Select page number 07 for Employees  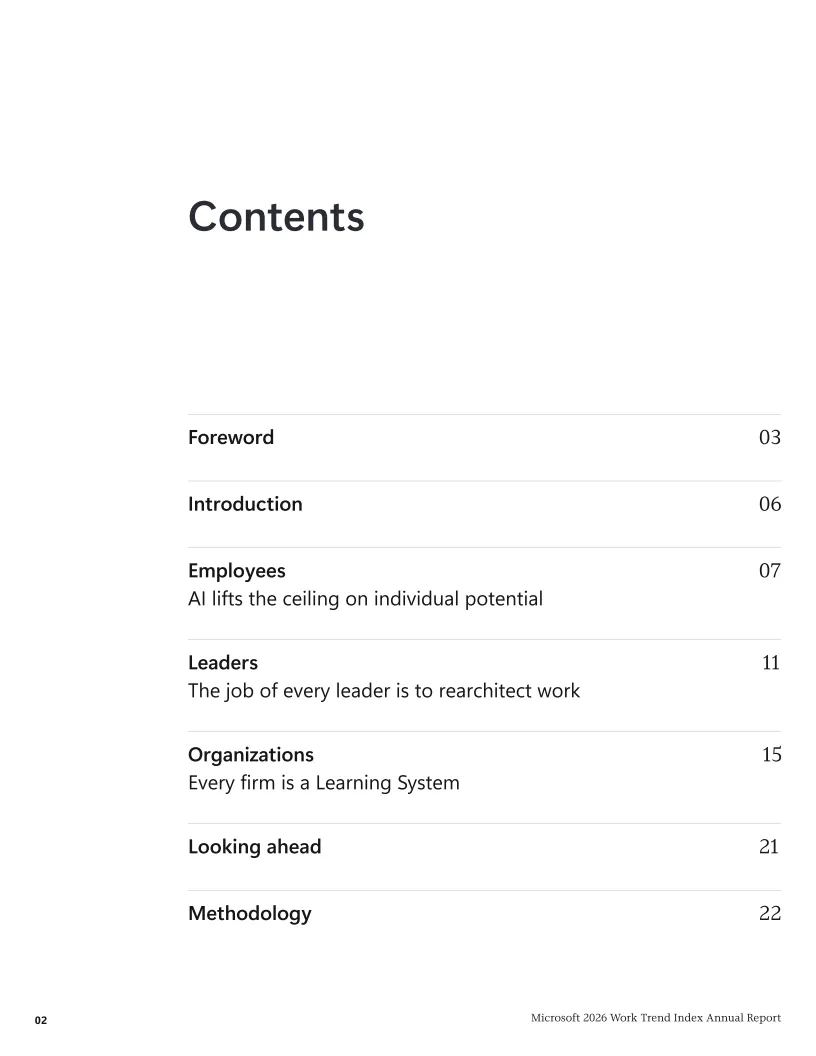click(x=770, y=570)
